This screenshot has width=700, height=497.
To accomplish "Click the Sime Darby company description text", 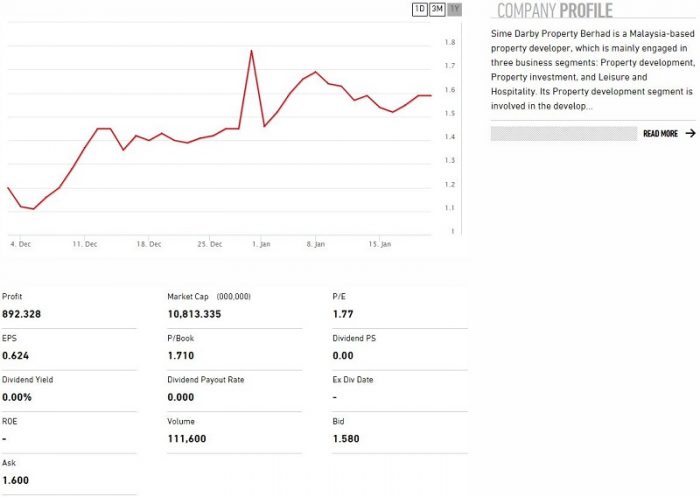I will click(x=590, y=69).
